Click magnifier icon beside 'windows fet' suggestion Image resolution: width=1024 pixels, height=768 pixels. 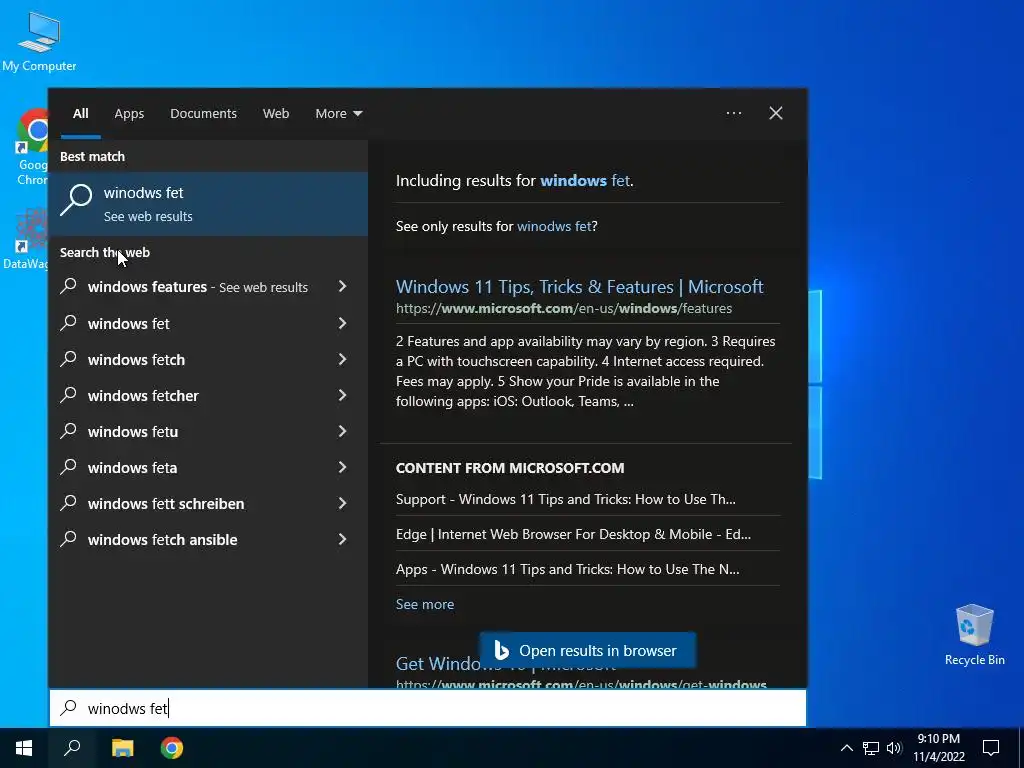tap(69, 323)
